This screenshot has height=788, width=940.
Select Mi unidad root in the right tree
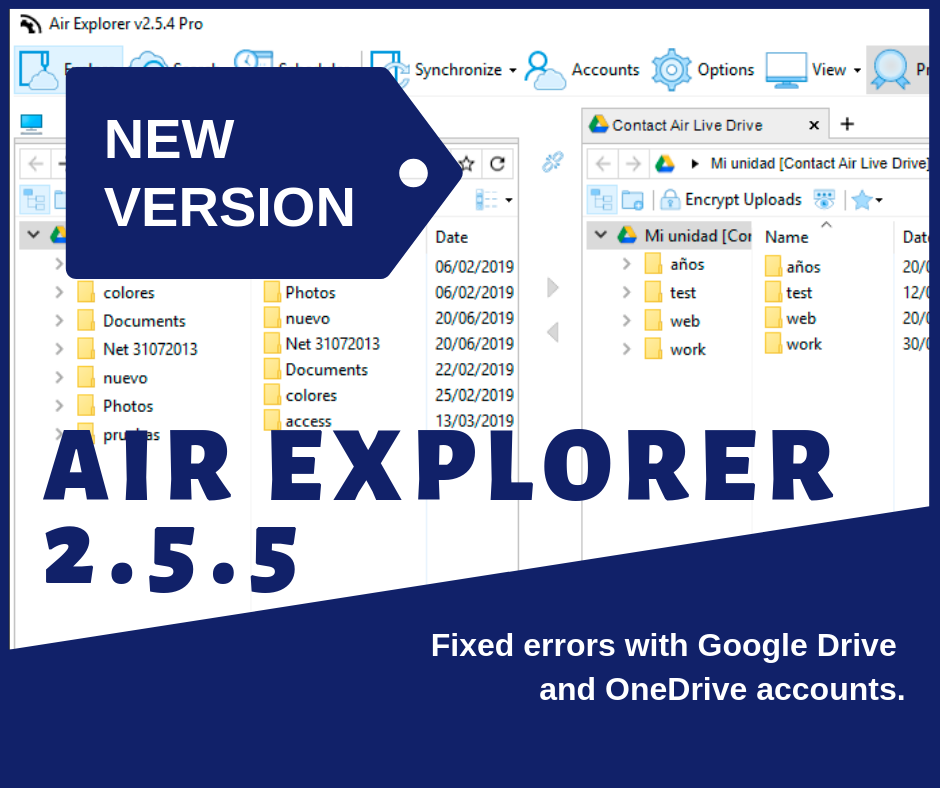click(698, 236)
